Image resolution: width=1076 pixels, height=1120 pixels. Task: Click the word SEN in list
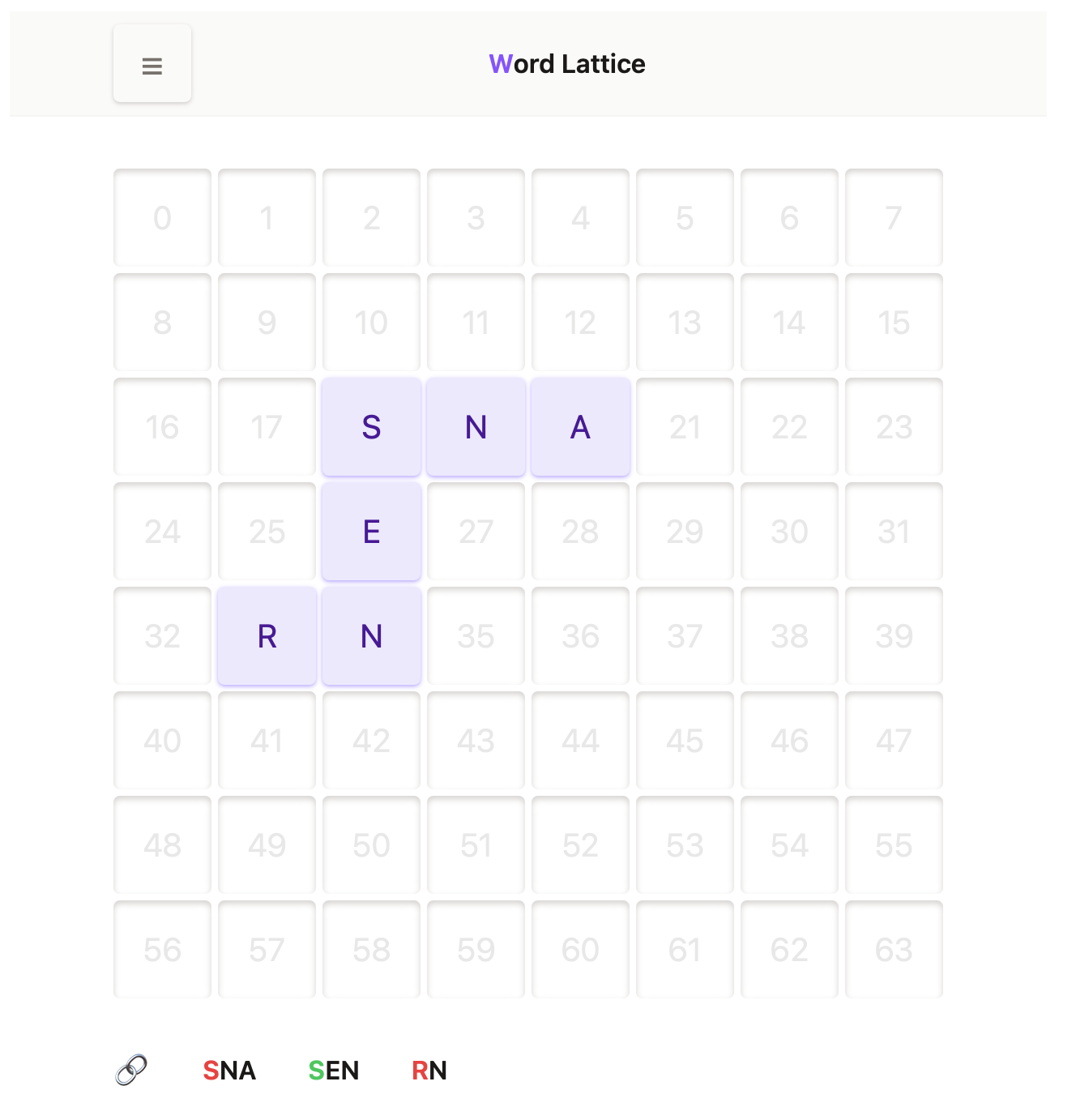click(x=334, y=1071)
